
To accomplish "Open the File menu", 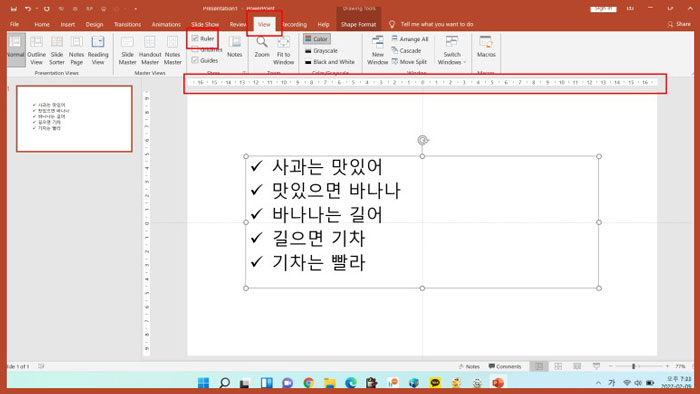I will [x=15, y=24].
